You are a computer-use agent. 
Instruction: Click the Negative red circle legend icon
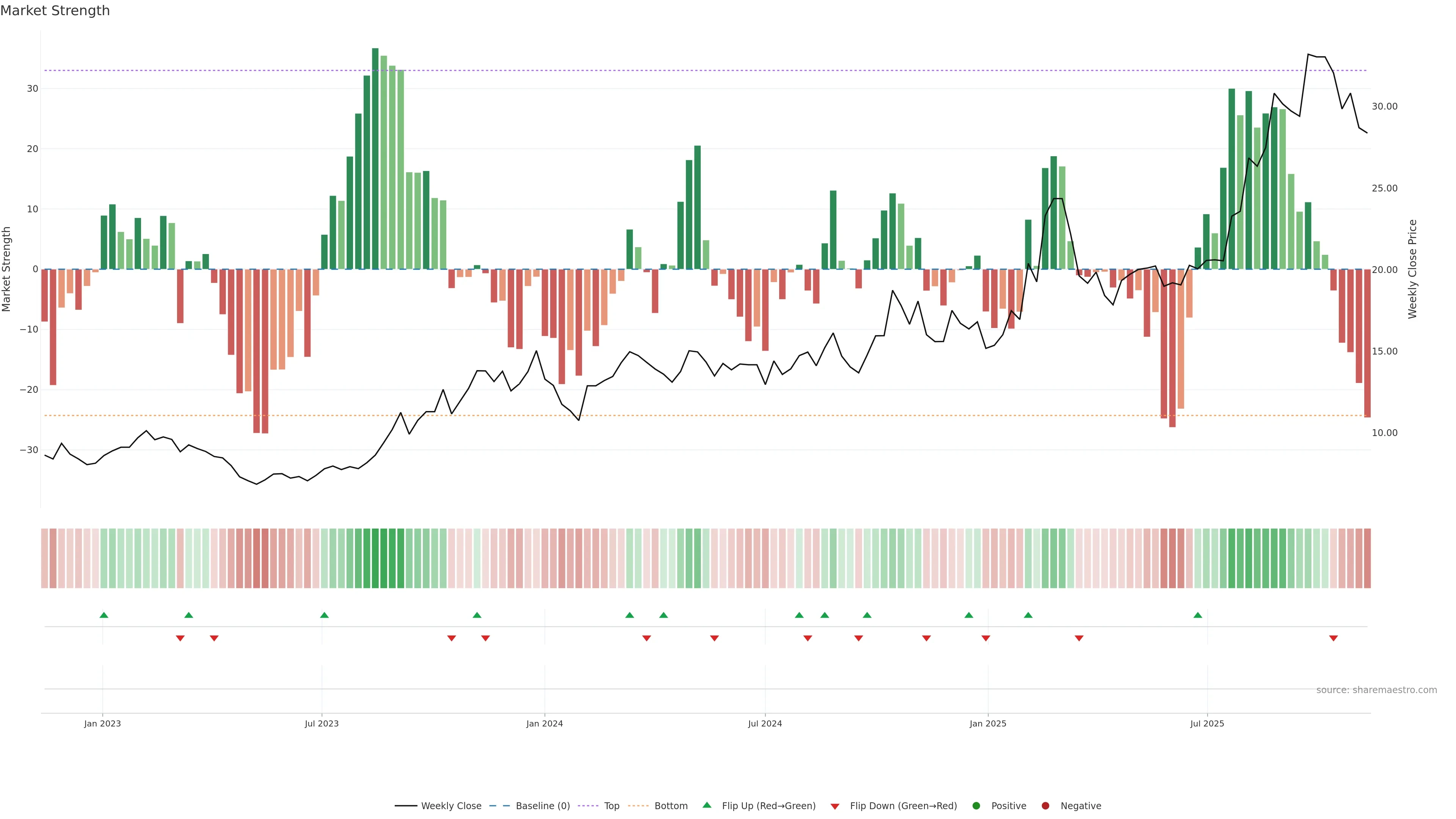coord(1045,806)
